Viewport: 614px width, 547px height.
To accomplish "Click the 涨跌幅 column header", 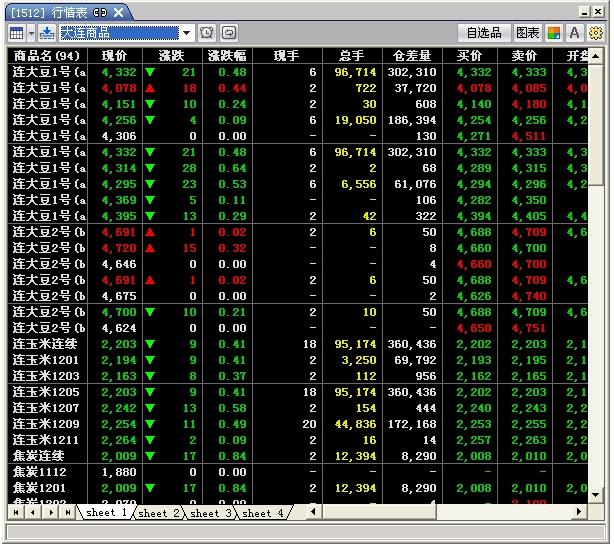I will [x=225, y=55].
